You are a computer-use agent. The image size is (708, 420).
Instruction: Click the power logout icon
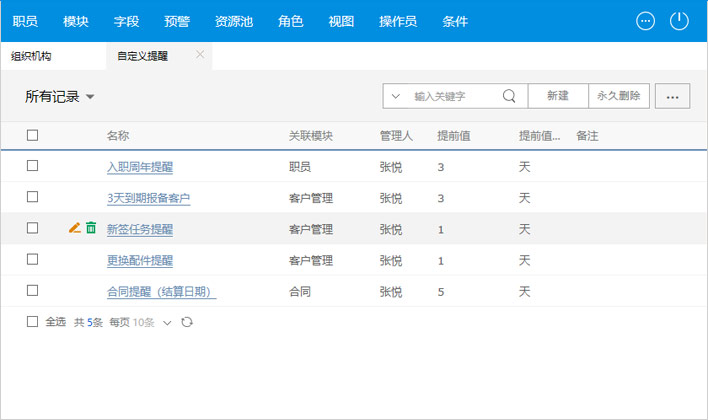tap(679, 21)
